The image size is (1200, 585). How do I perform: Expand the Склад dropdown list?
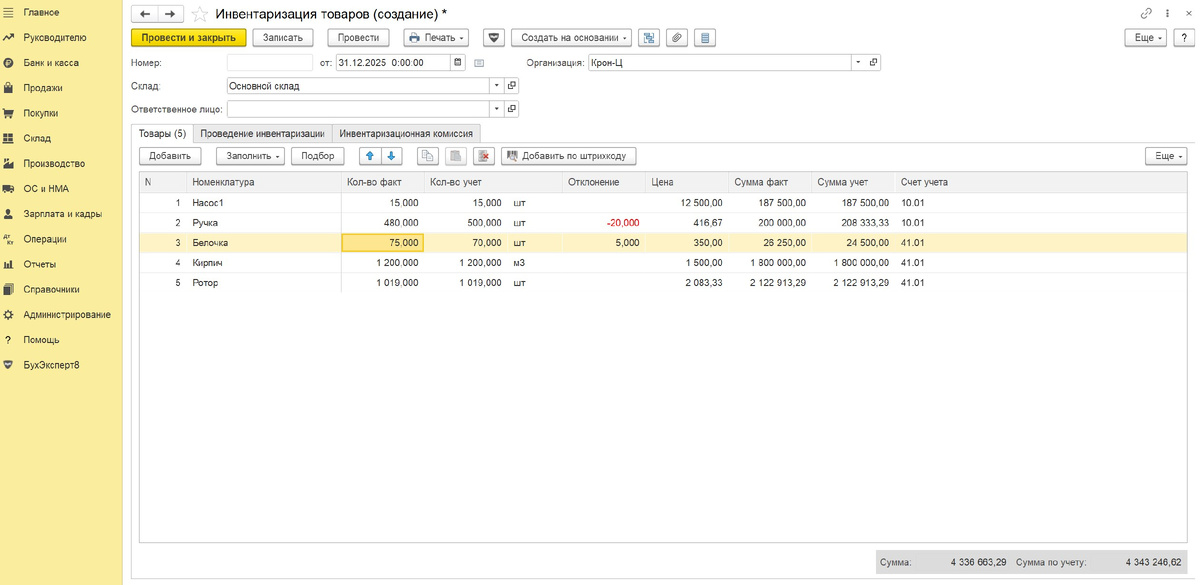496,86
